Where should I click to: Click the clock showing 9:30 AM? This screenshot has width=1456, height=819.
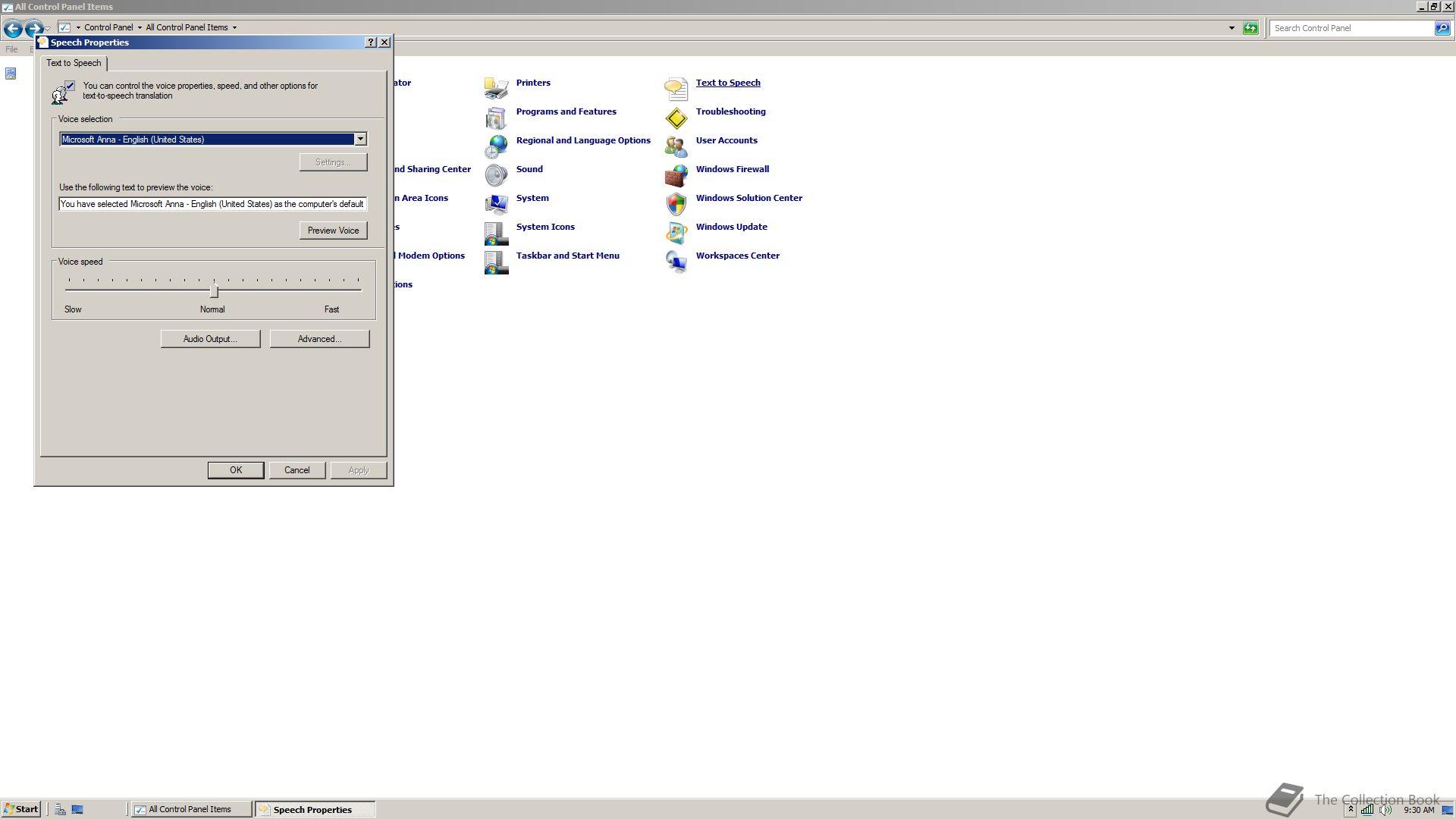[x=1419, y=810]
